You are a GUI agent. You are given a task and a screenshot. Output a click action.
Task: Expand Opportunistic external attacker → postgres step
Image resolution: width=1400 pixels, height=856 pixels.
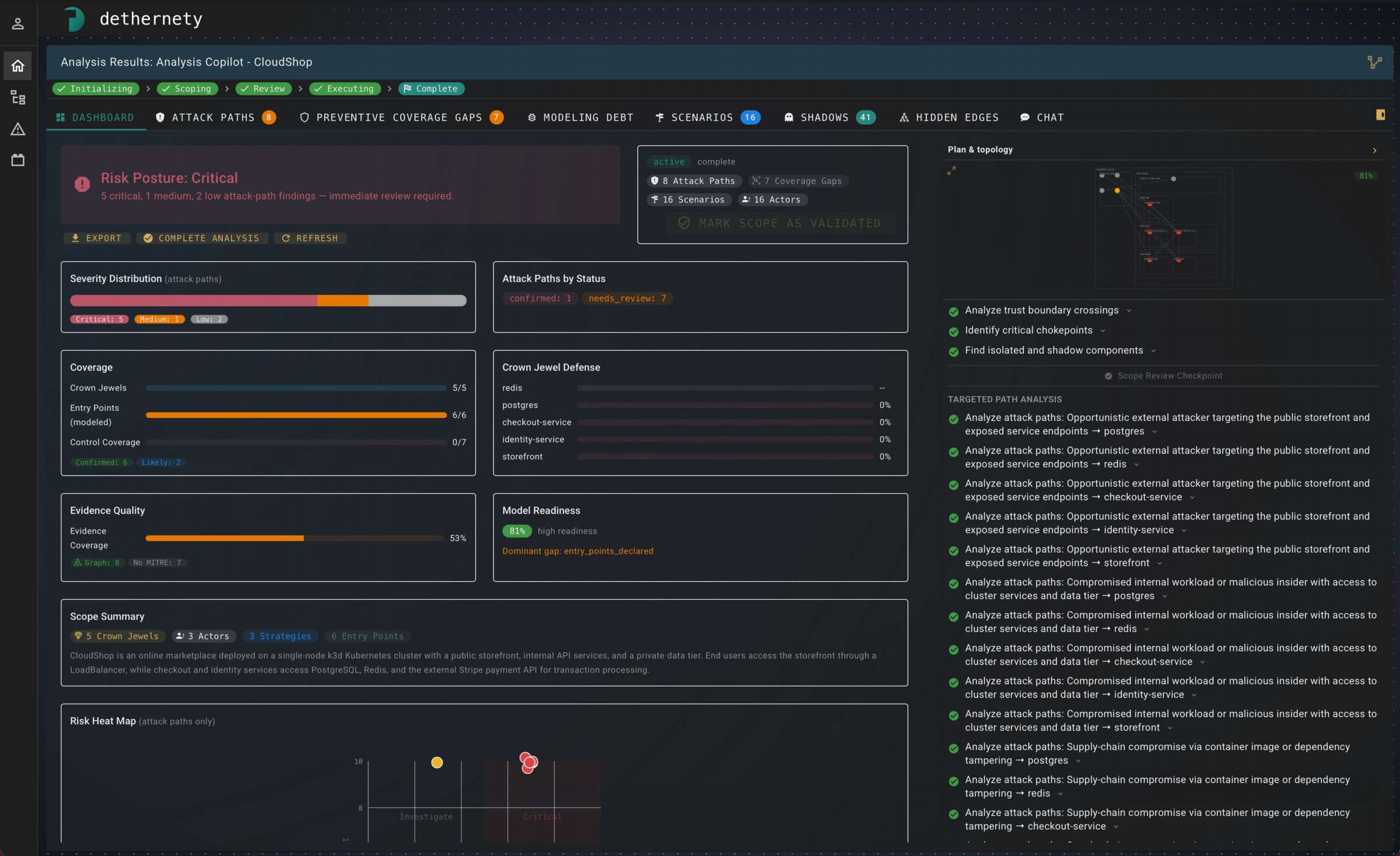click(1154, 431)
